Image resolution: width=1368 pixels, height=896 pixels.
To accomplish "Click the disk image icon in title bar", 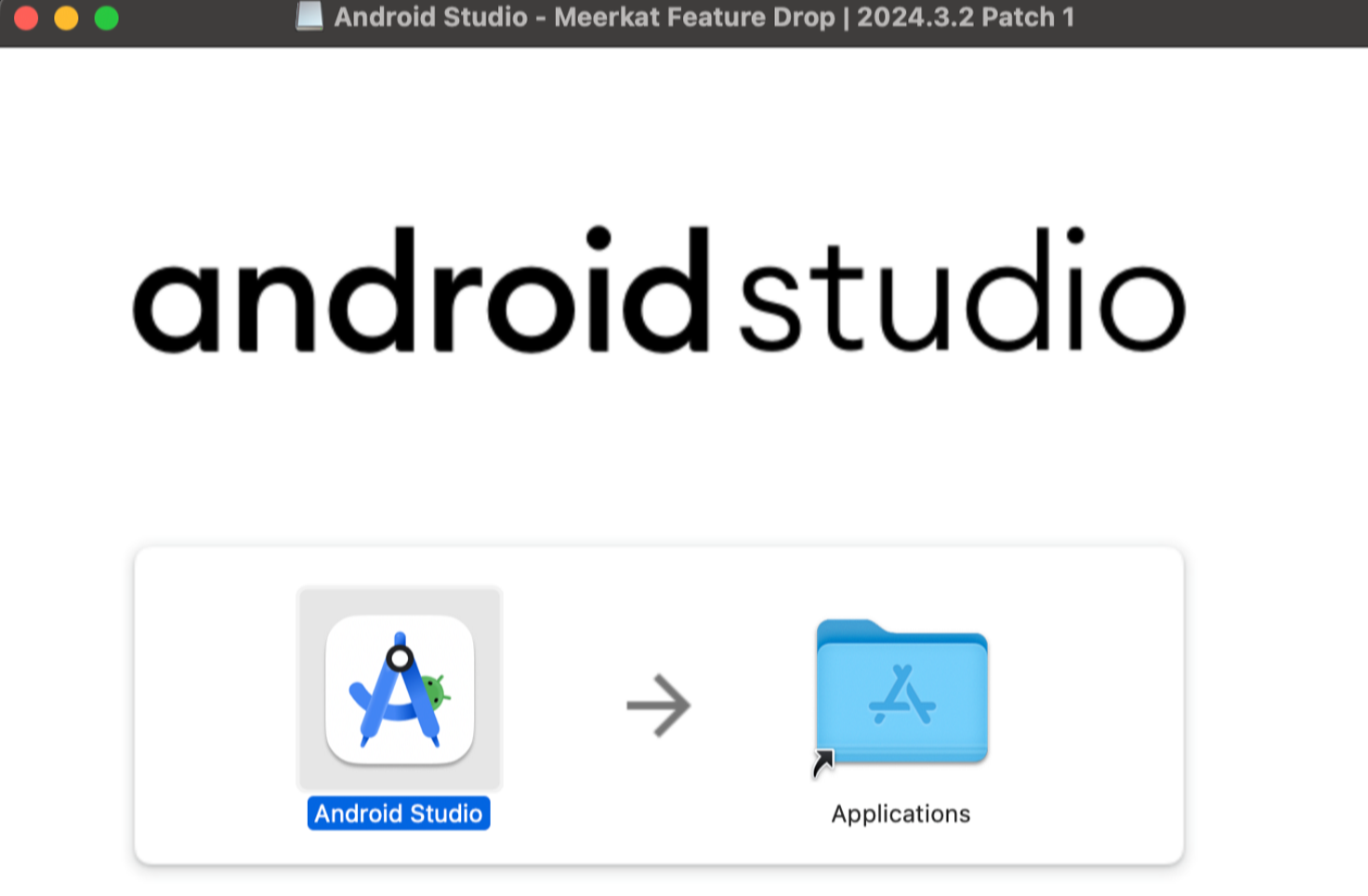I will (x=309, y=17).
